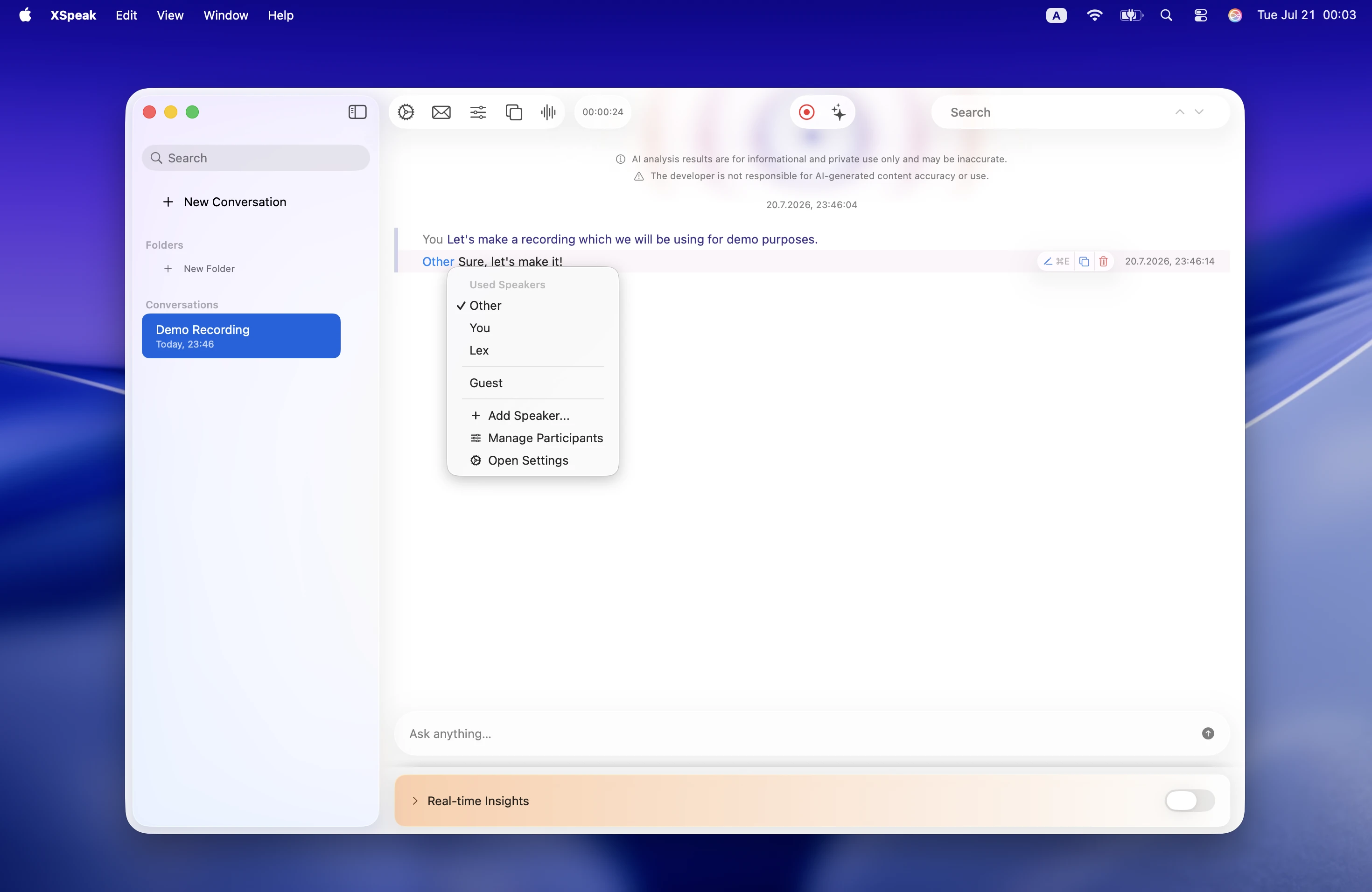Viewport: 1372px width, 892px height.
Task: Open the Window menu
Action: (x=225, y=15)
